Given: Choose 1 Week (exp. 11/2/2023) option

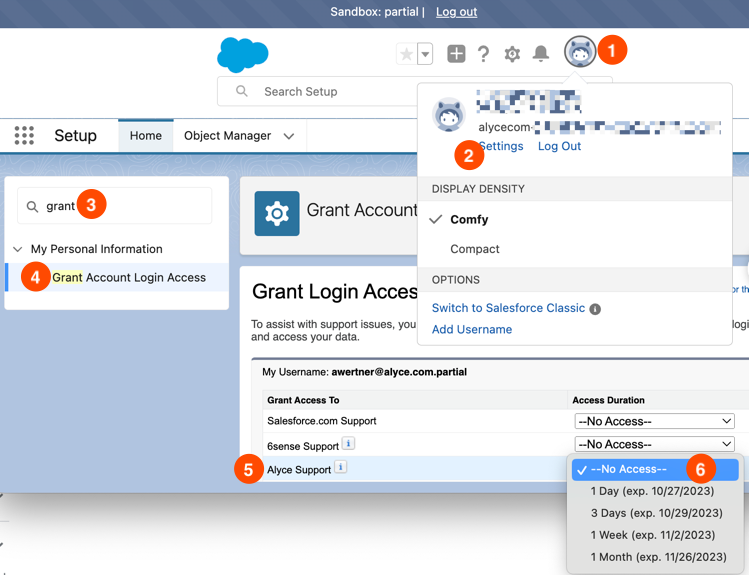Looking at the screenshot, I should 653,535.
